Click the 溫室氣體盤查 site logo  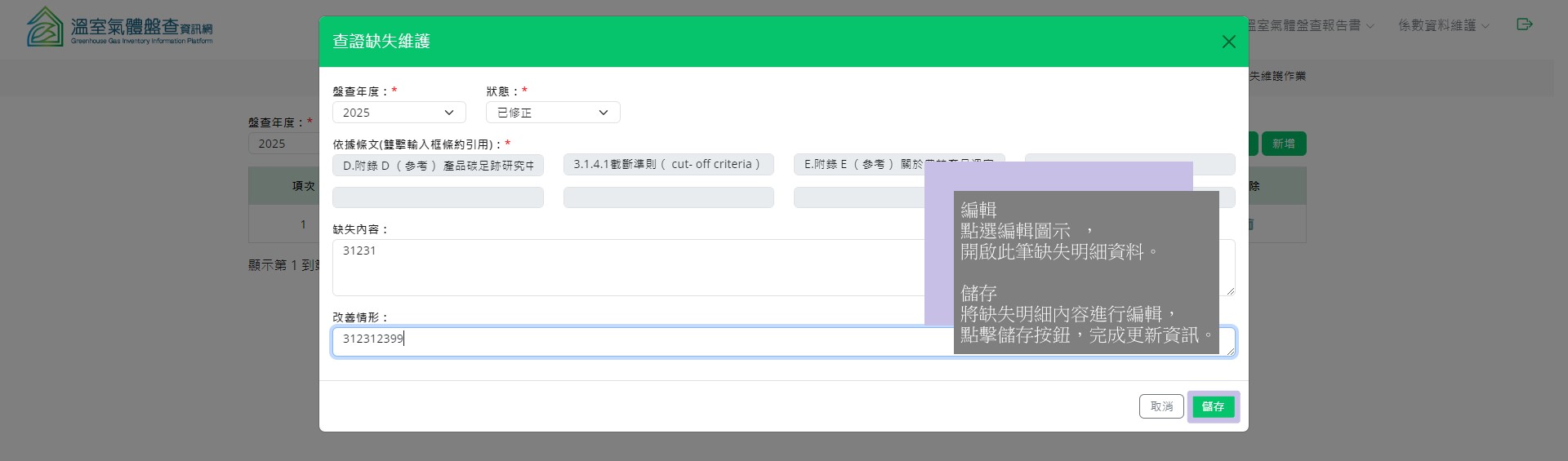click(x=119, y=28)
